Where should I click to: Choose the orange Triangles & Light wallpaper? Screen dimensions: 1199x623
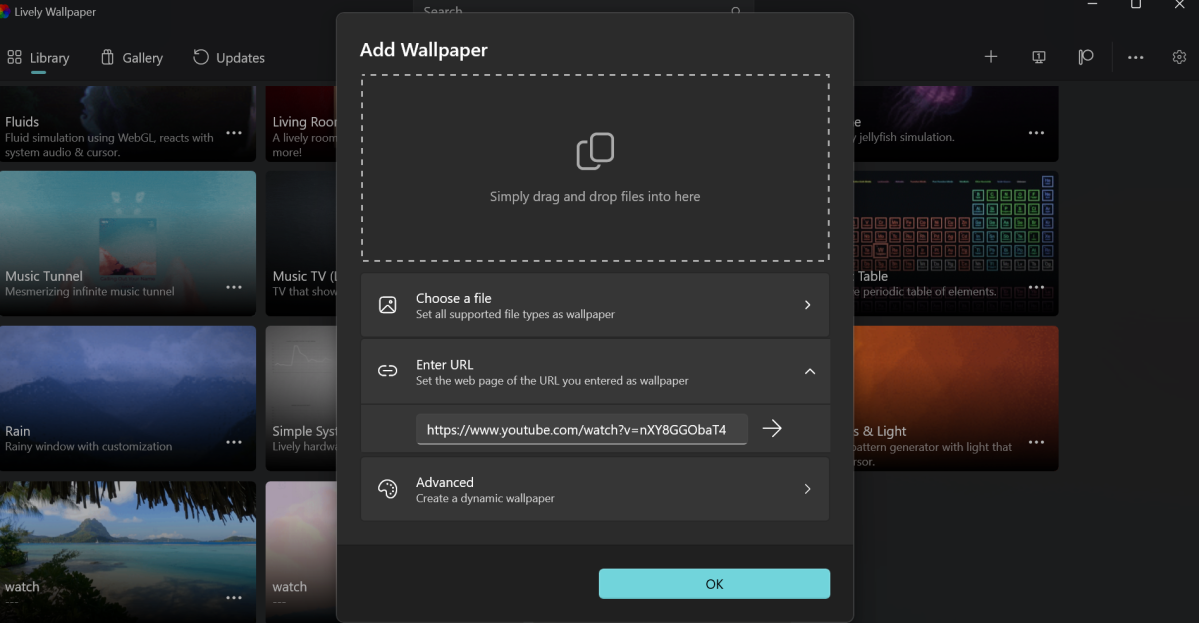pos(956,398)
